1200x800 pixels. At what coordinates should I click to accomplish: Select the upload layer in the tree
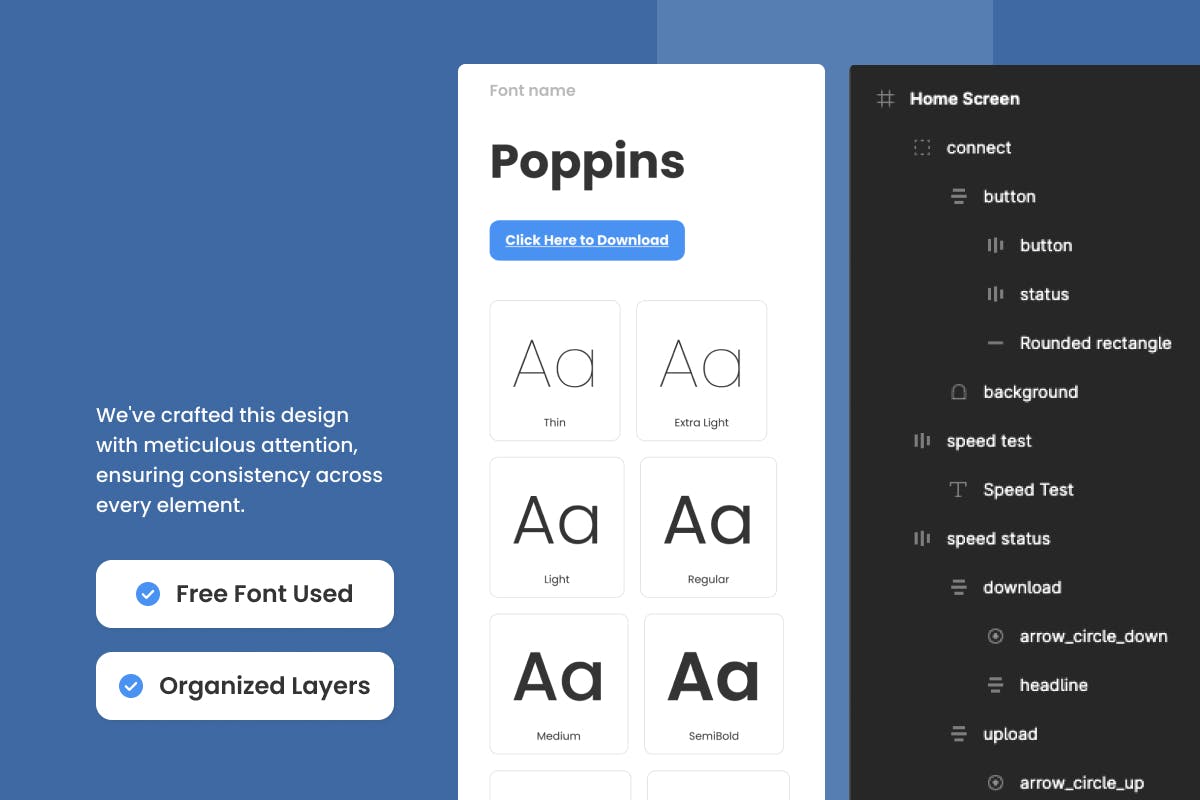pos(1010,734)
